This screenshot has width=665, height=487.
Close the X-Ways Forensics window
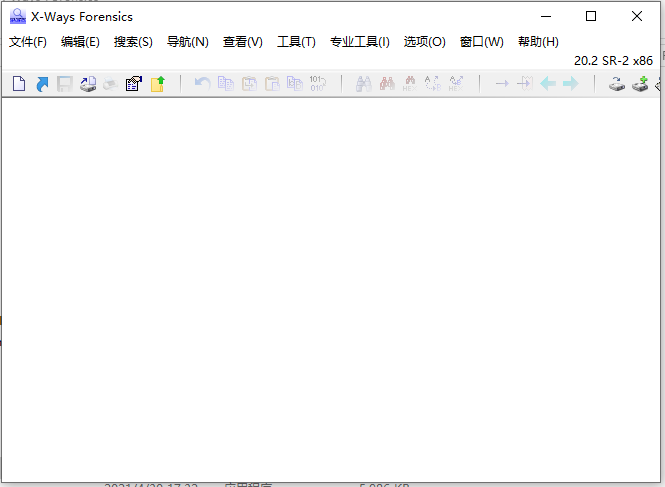[637, 17]
